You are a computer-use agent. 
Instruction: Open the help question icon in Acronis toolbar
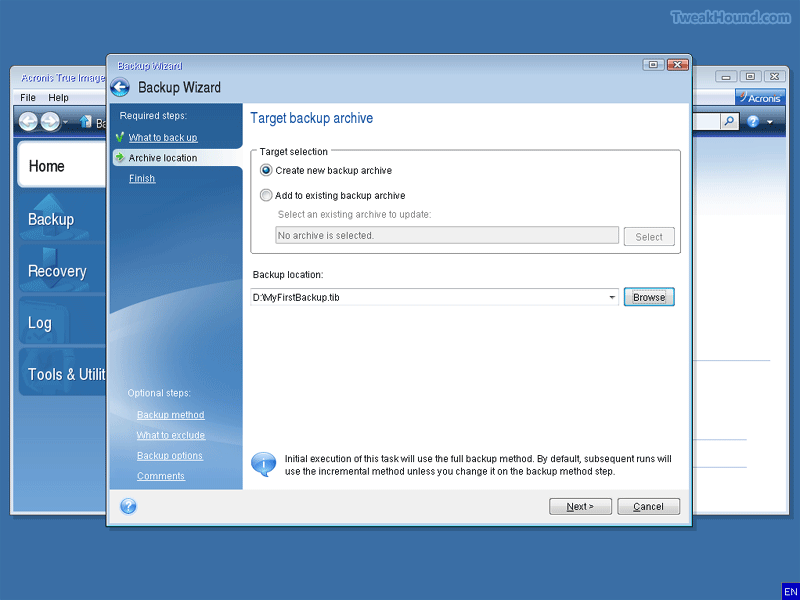point(753,121)
